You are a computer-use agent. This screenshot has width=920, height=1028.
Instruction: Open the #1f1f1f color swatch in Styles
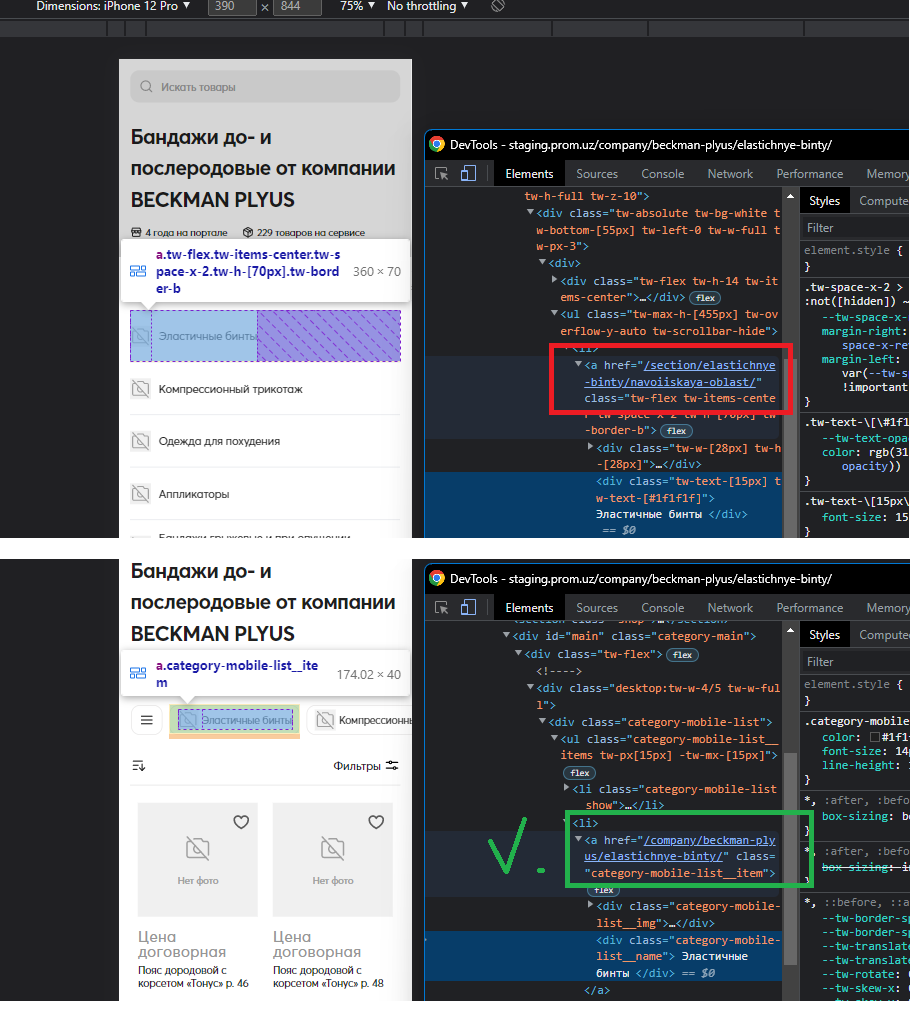tap(875, 738)
